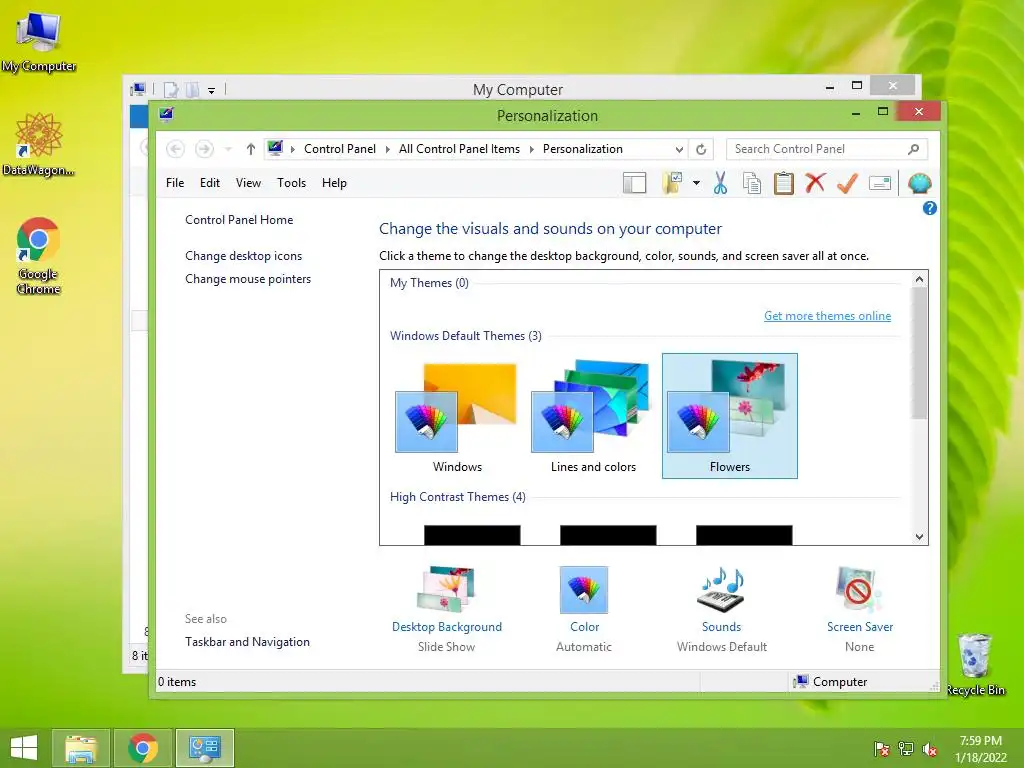Click the Paste clipboard toolbar icon
This screenshot has width=1024, height=768.
click(x=784, y=184)
